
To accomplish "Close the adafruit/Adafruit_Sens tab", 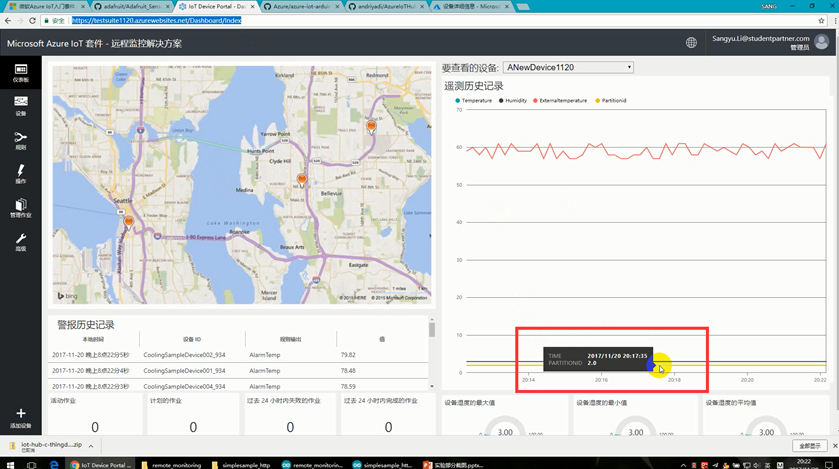I will click(x=167, y=6).
